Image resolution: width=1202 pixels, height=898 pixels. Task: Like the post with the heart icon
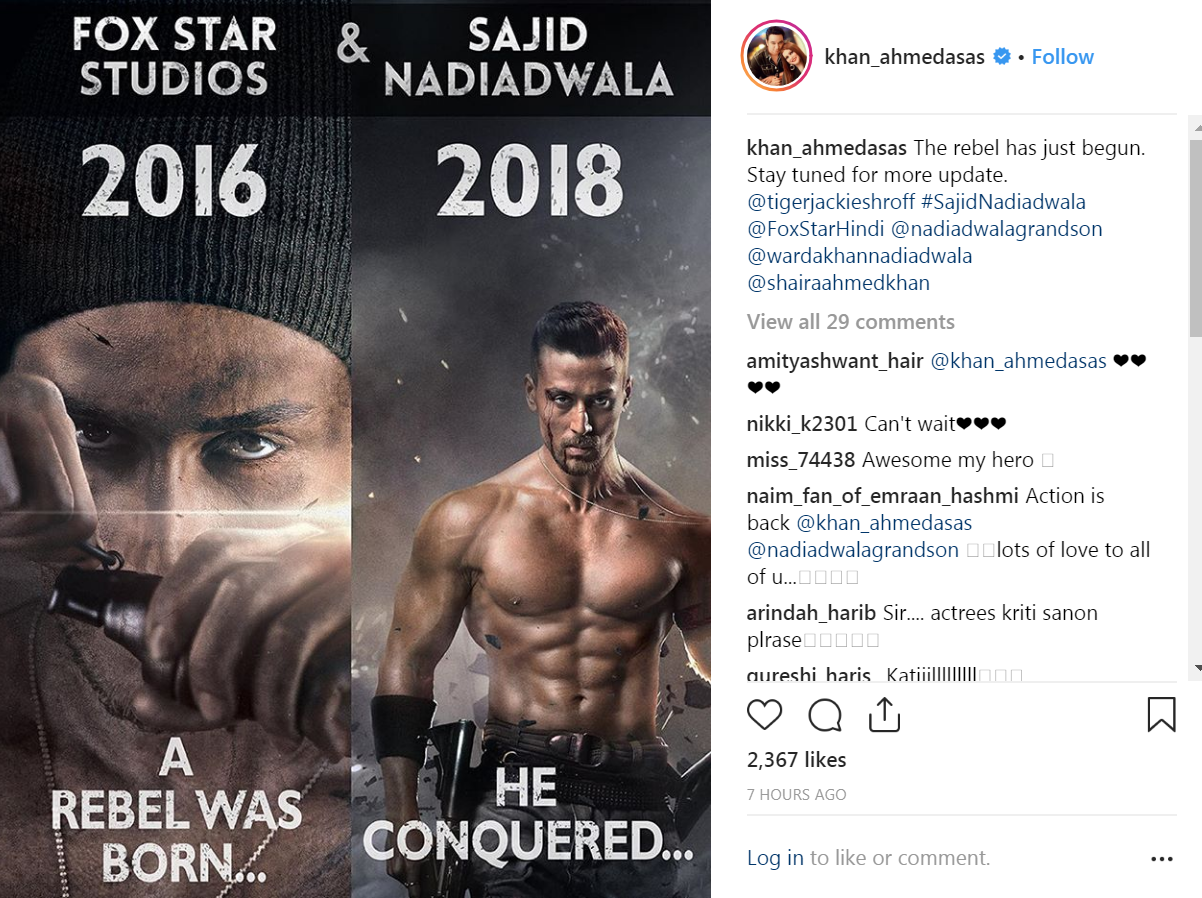click(765, 714)
